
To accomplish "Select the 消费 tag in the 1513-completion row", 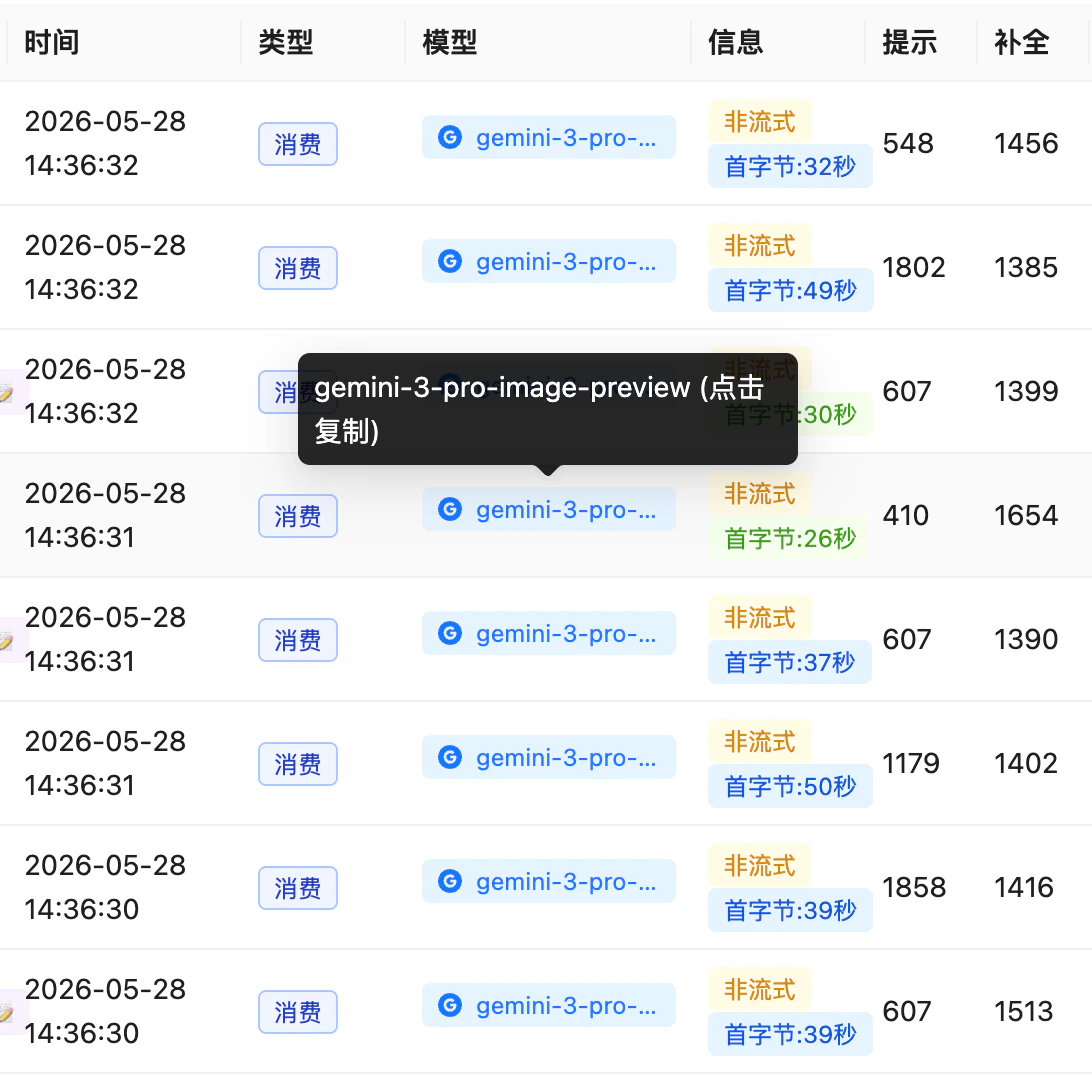I will pos(298,1012).
